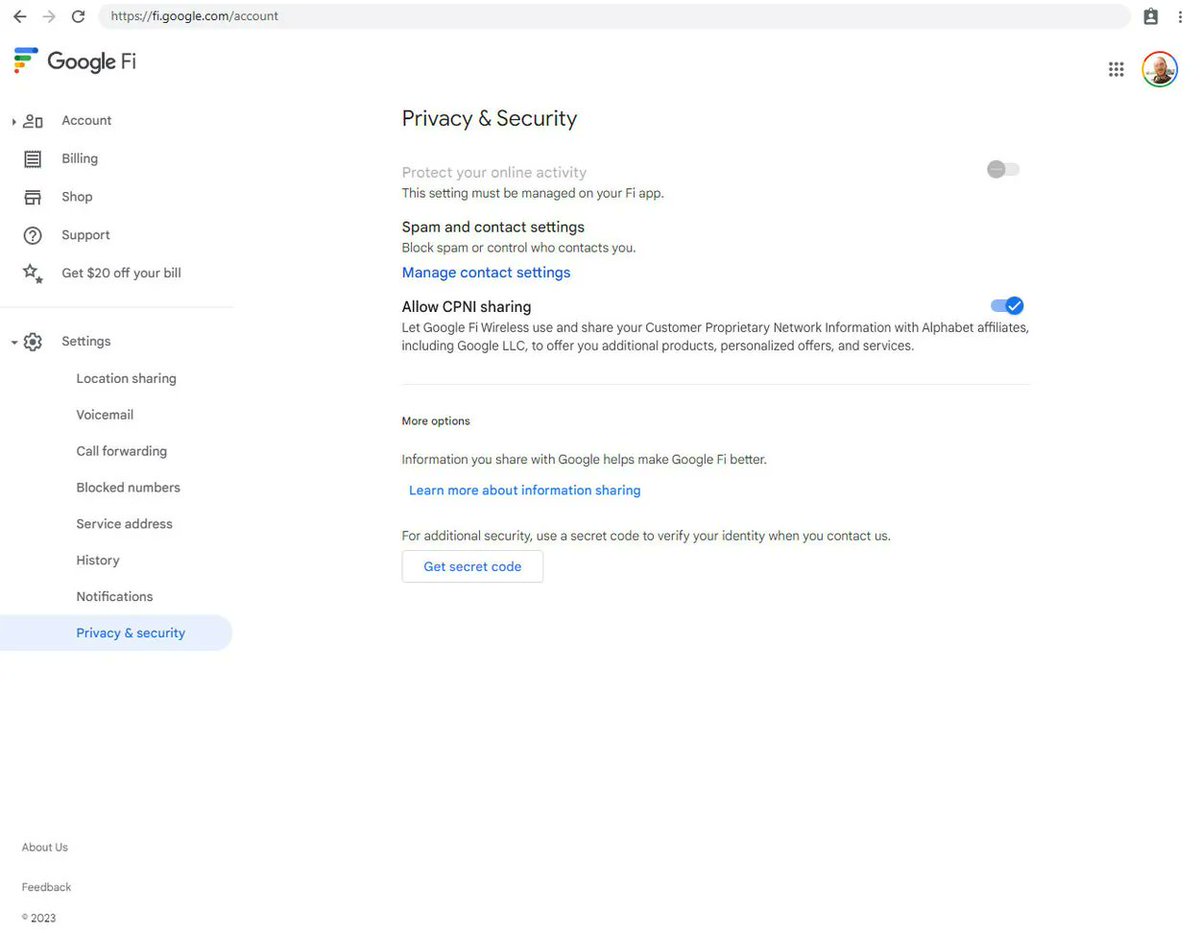Select Settings in the sidebar
Viewport: 1200px width, 933px height.
[86, 341]
